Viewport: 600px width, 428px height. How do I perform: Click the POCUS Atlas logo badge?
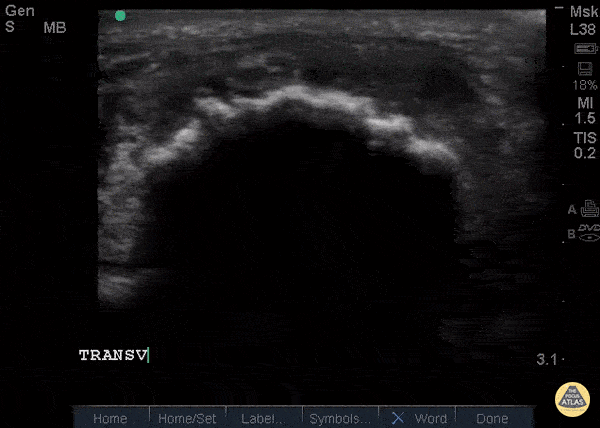click(572, 399)
